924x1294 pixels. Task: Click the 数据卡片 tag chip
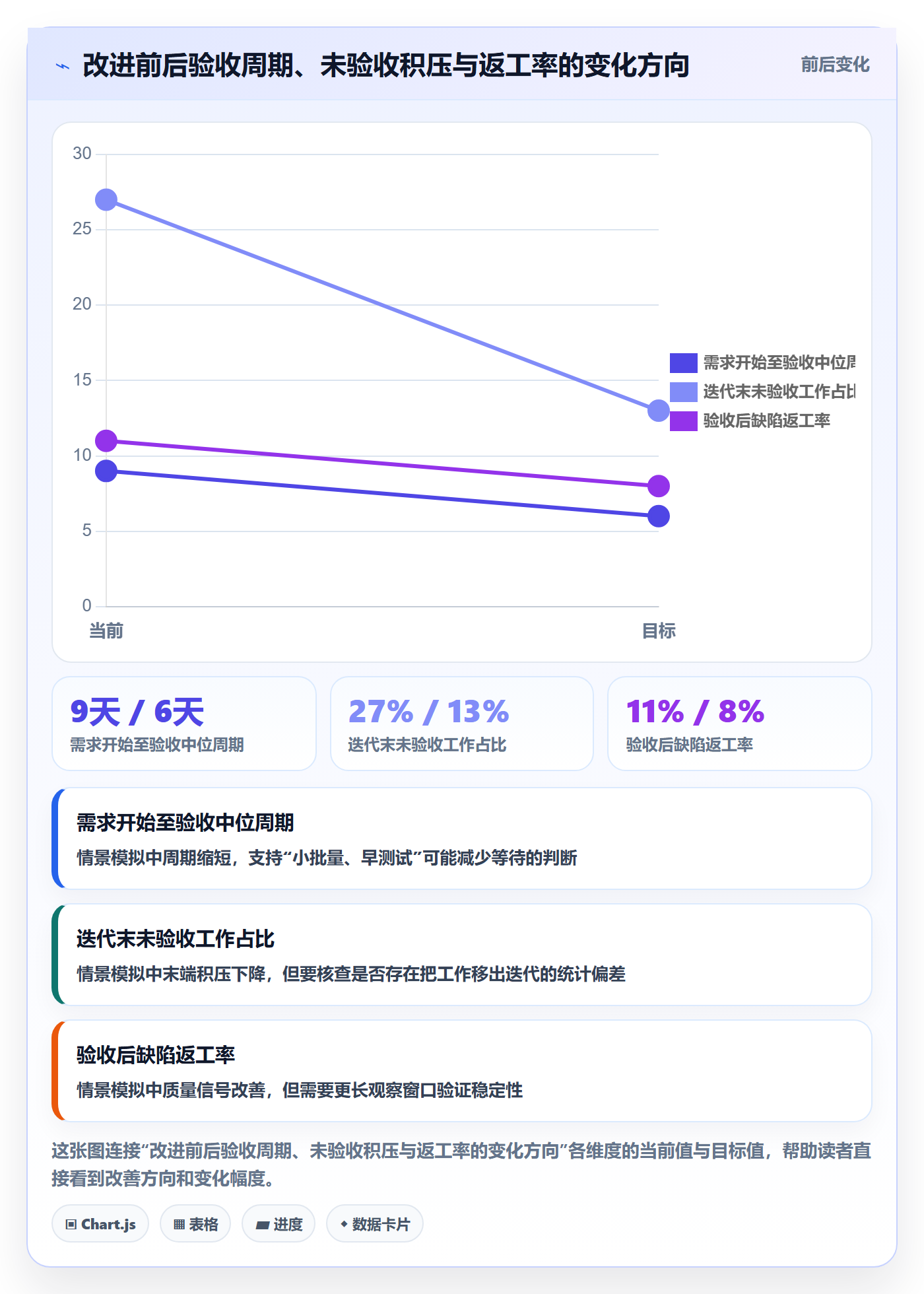(375, 1224)
